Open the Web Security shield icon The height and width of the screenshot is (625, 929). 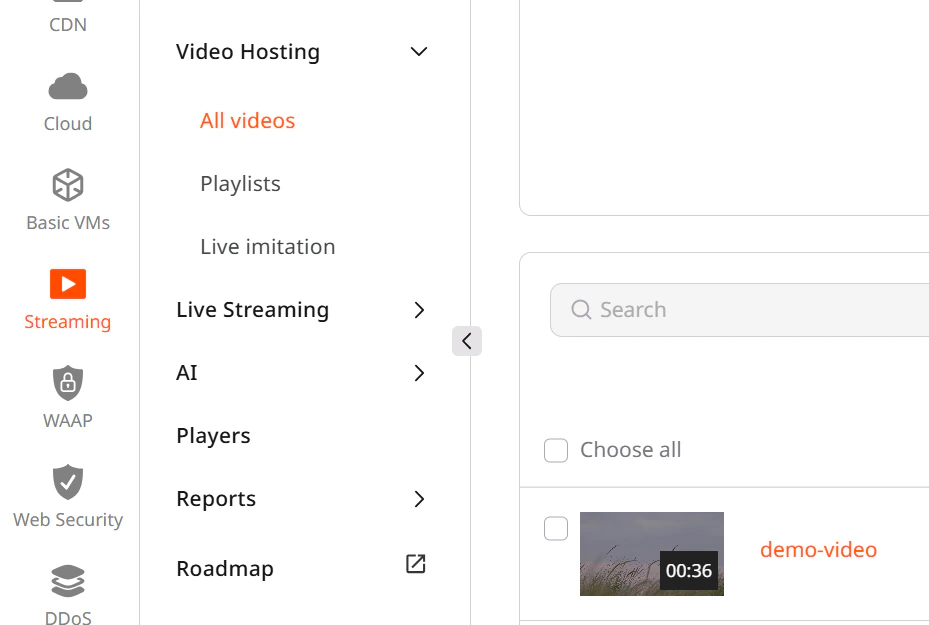68,482
